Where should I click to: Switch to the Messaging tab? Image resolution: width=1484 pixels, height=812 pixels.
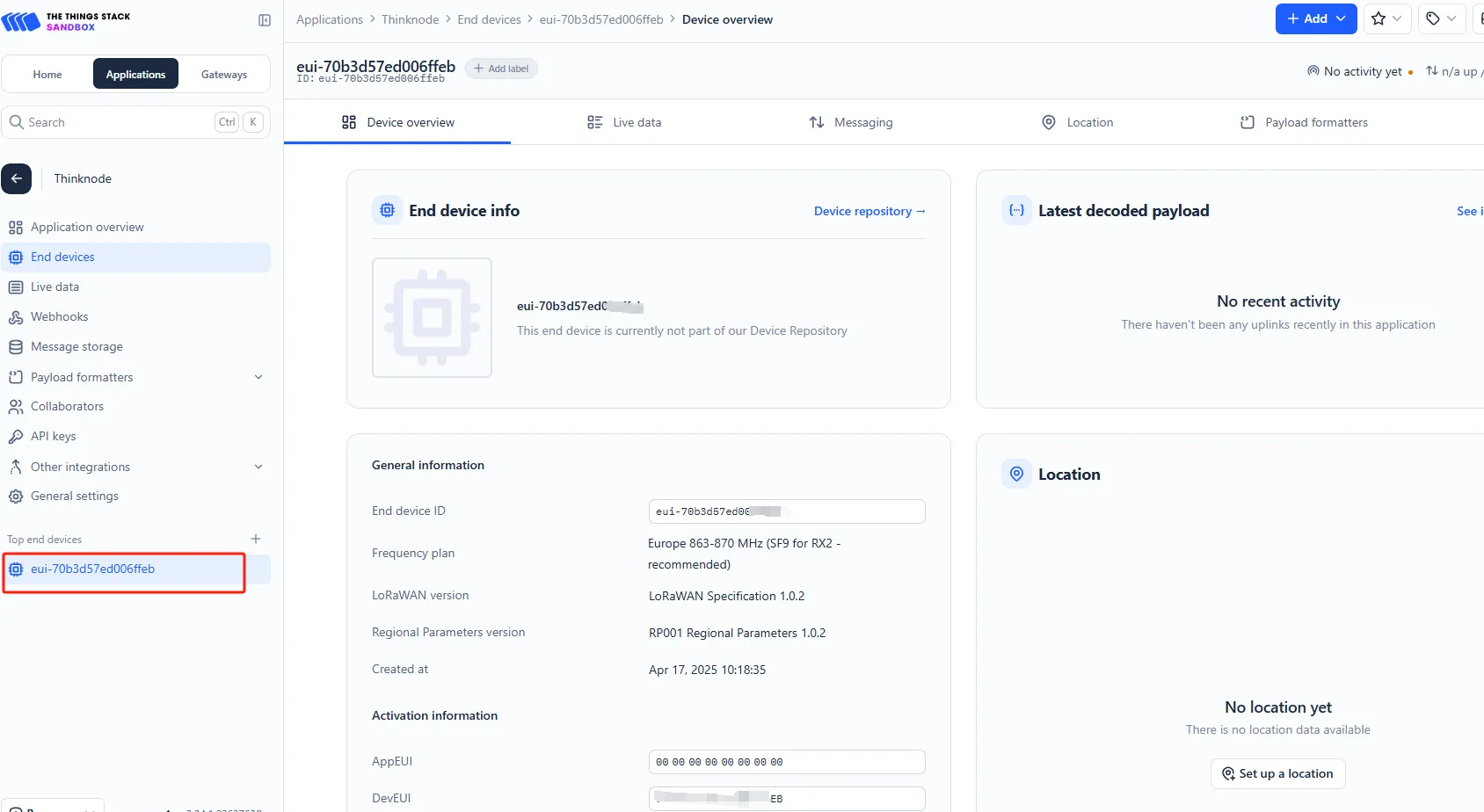point(850,122)
